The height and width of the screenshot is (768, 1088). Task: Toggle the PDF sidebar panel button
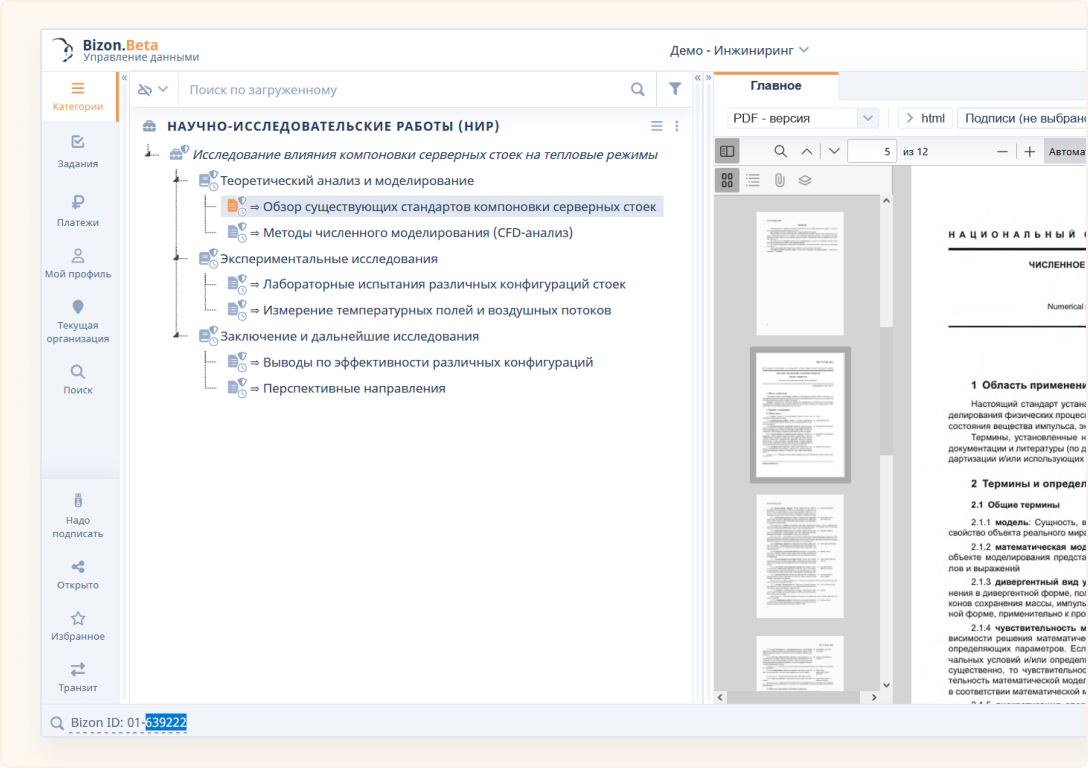727,152
